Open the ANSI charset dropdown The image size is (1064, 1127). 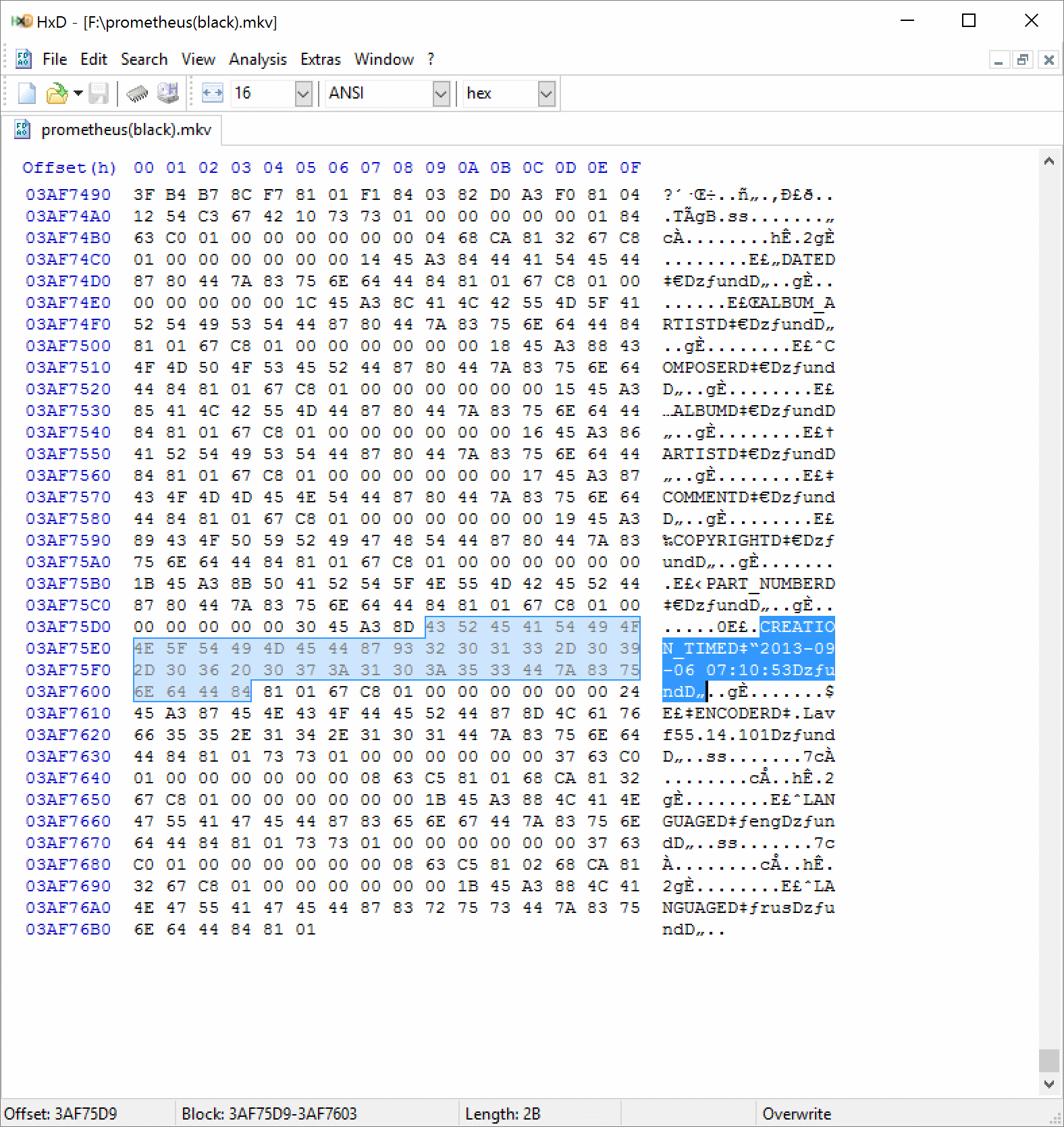pos(441,93)
